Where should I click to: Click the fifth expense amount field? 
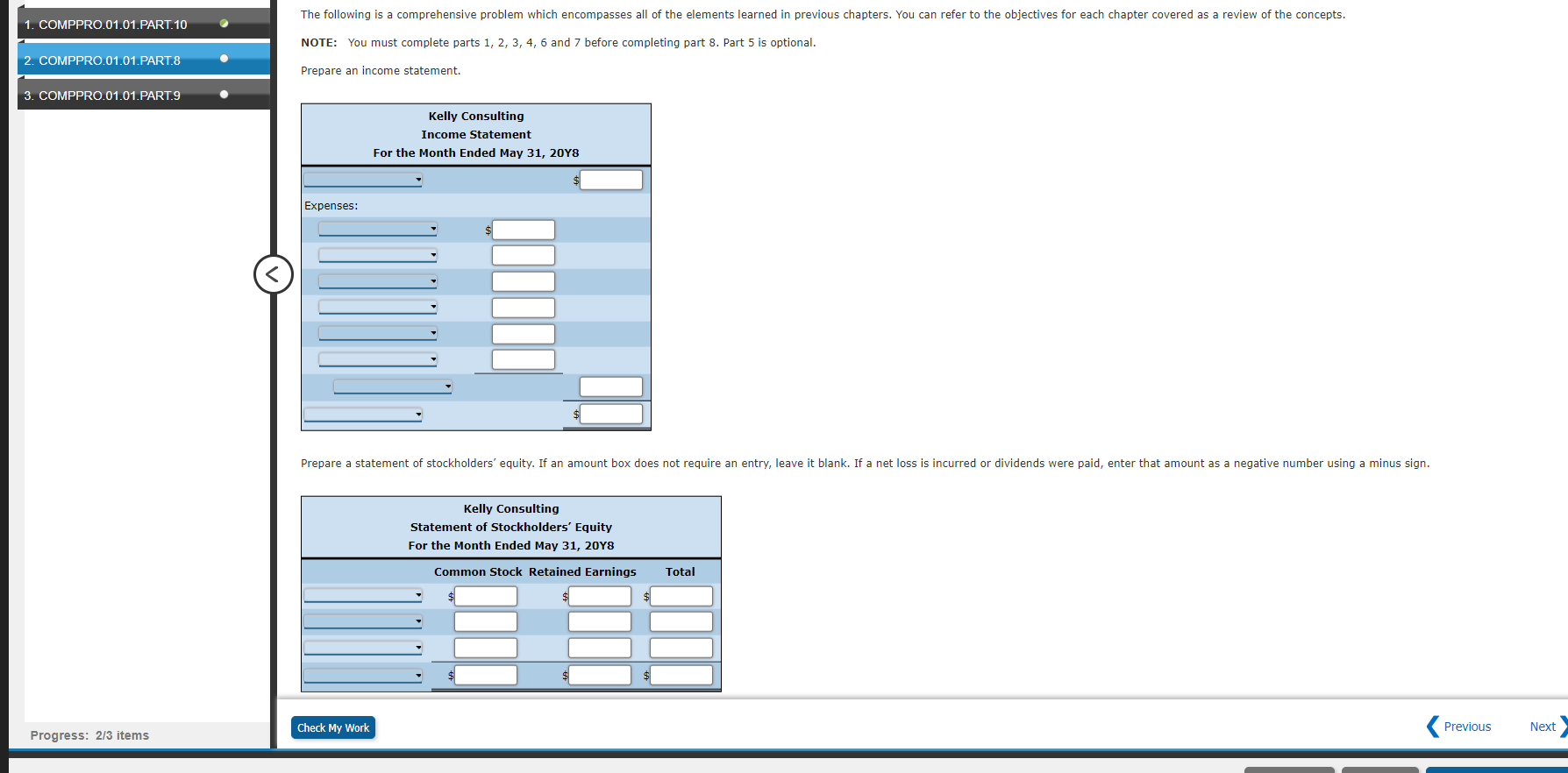(x=524, y=334)
